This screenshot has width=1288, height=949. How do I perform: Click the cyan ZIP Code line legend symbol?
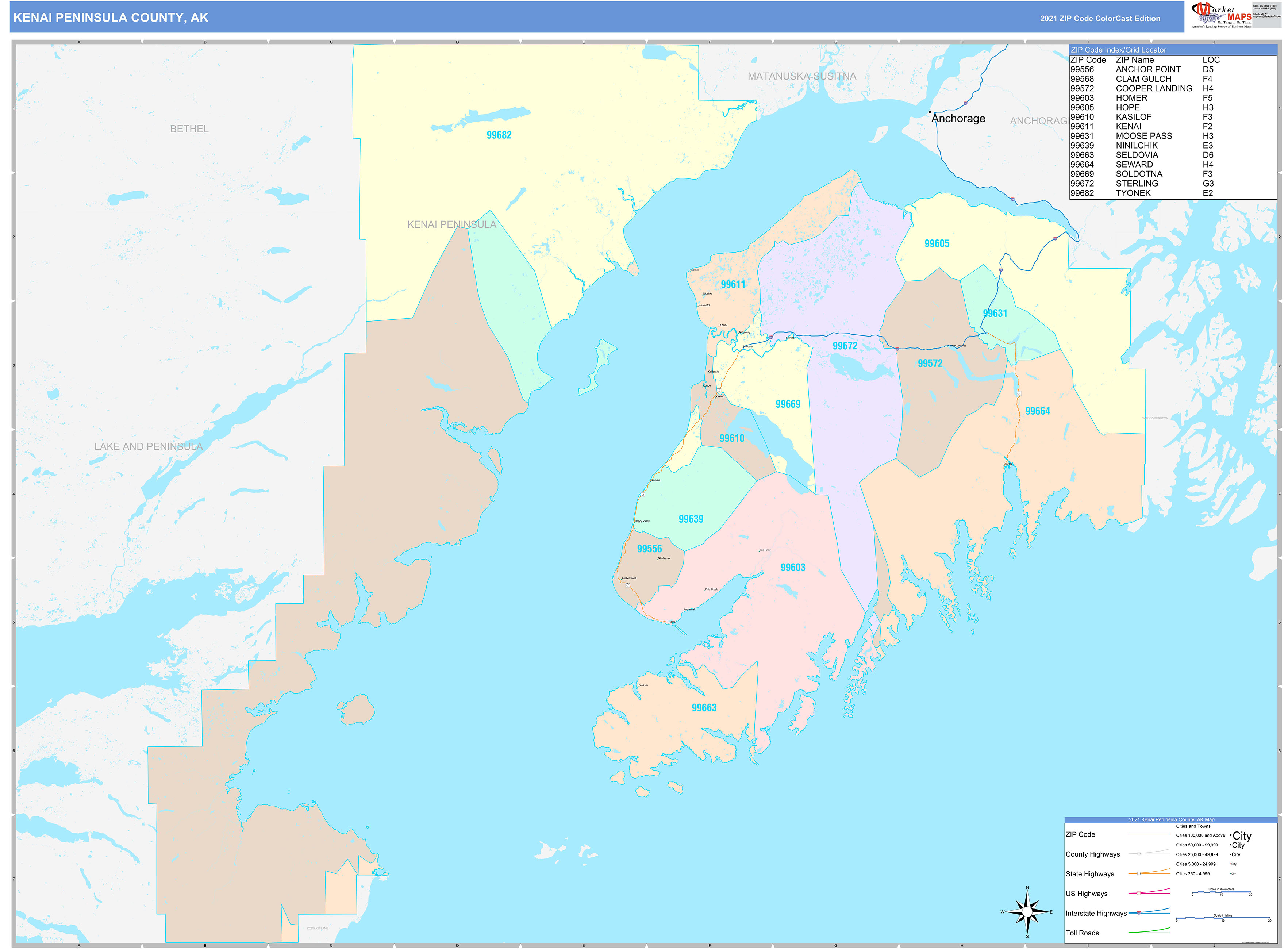coord(1149,834)
